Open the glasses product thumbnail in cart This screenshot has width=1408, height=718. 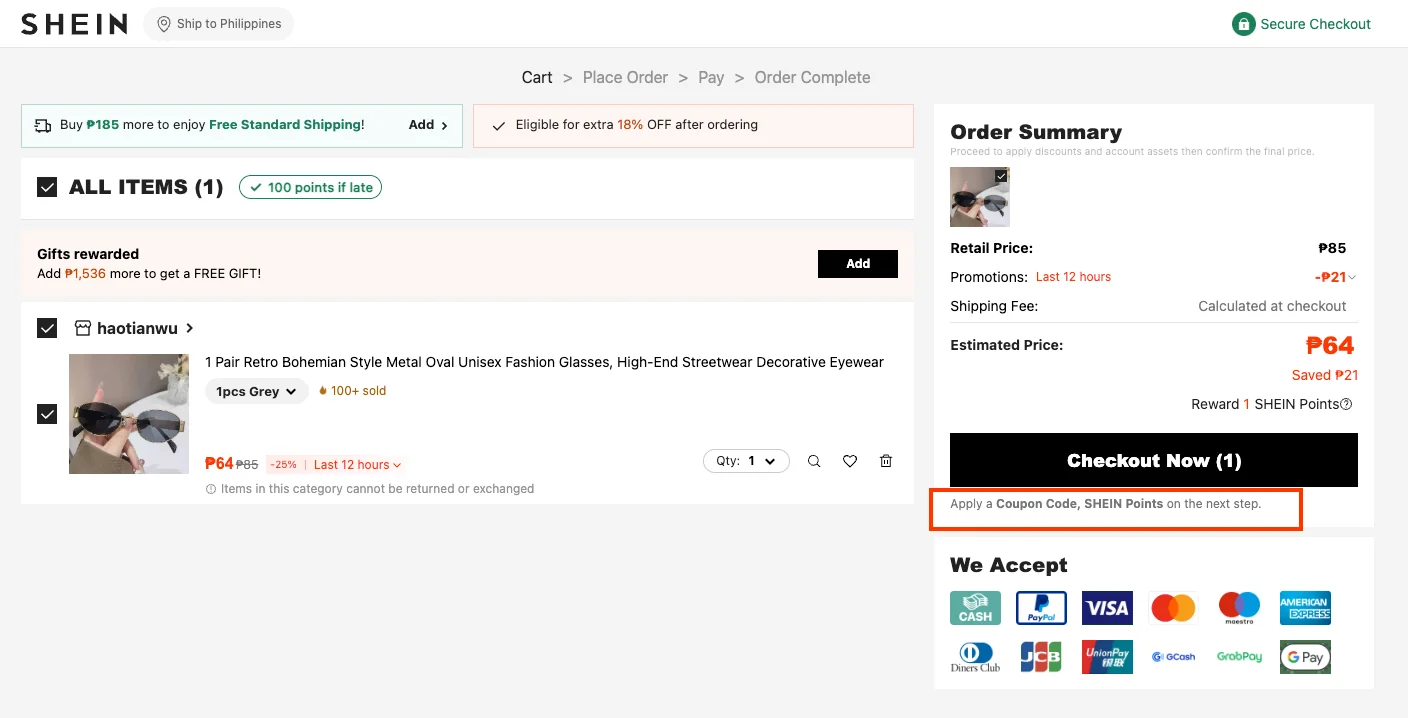(129, 414)
